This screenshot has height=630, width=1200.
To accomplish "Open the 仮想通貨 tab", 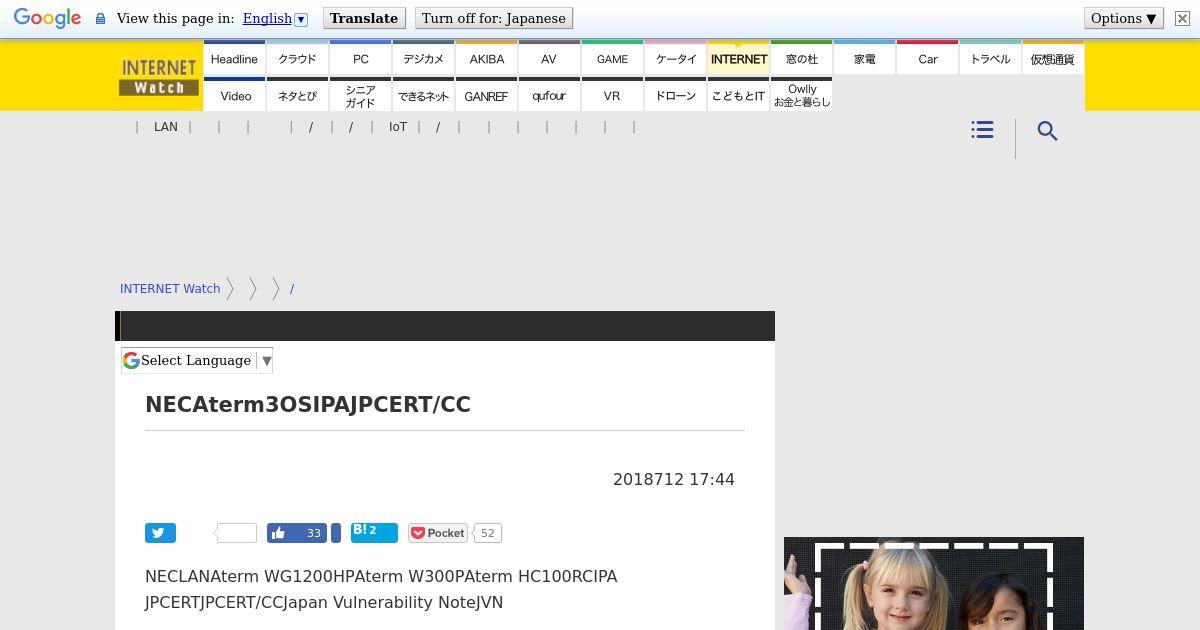I will [x=1053, y=58].
